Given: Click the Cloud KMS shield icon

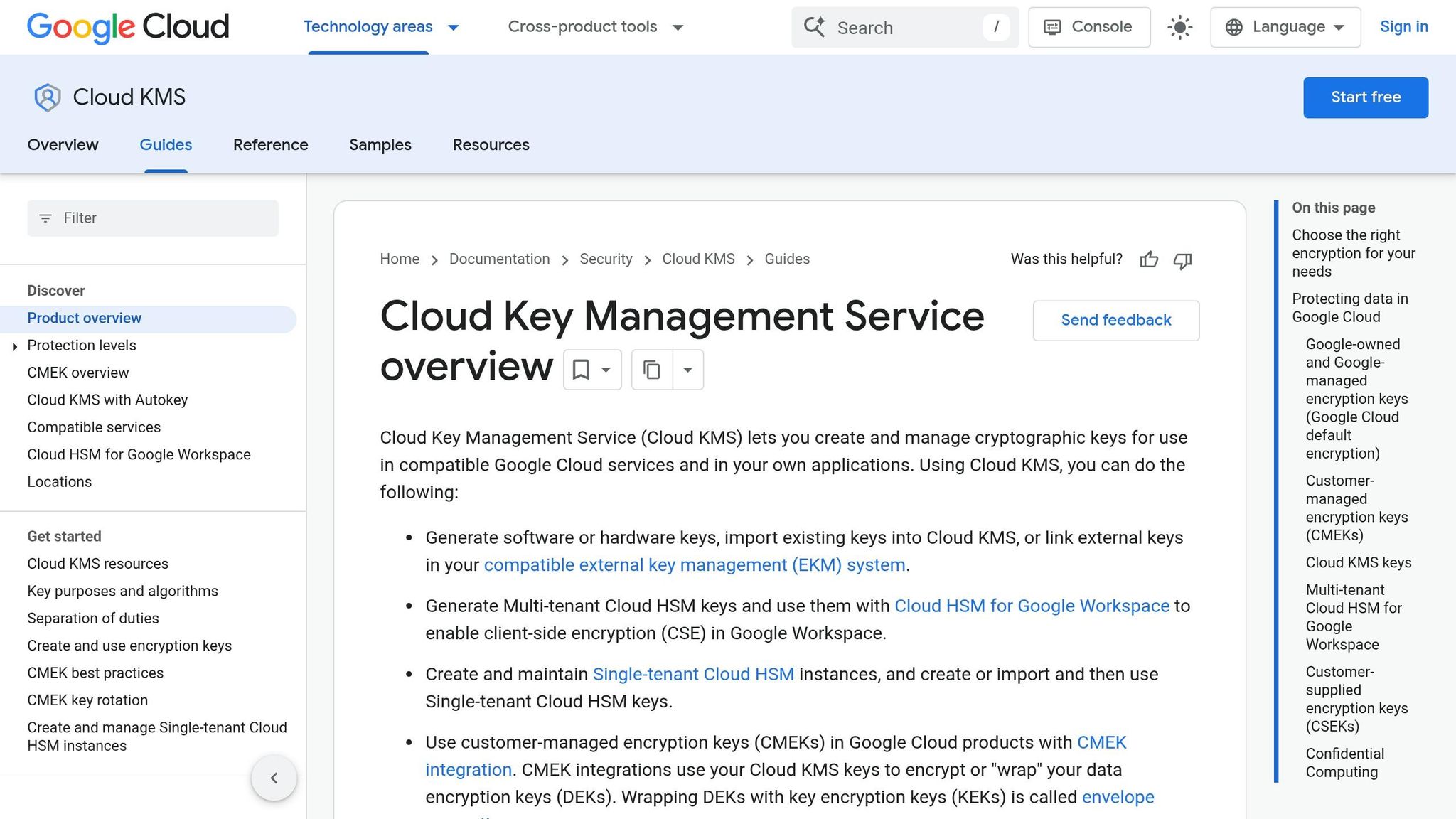Looking at the screenshot, I should click(x=48, y=97).
